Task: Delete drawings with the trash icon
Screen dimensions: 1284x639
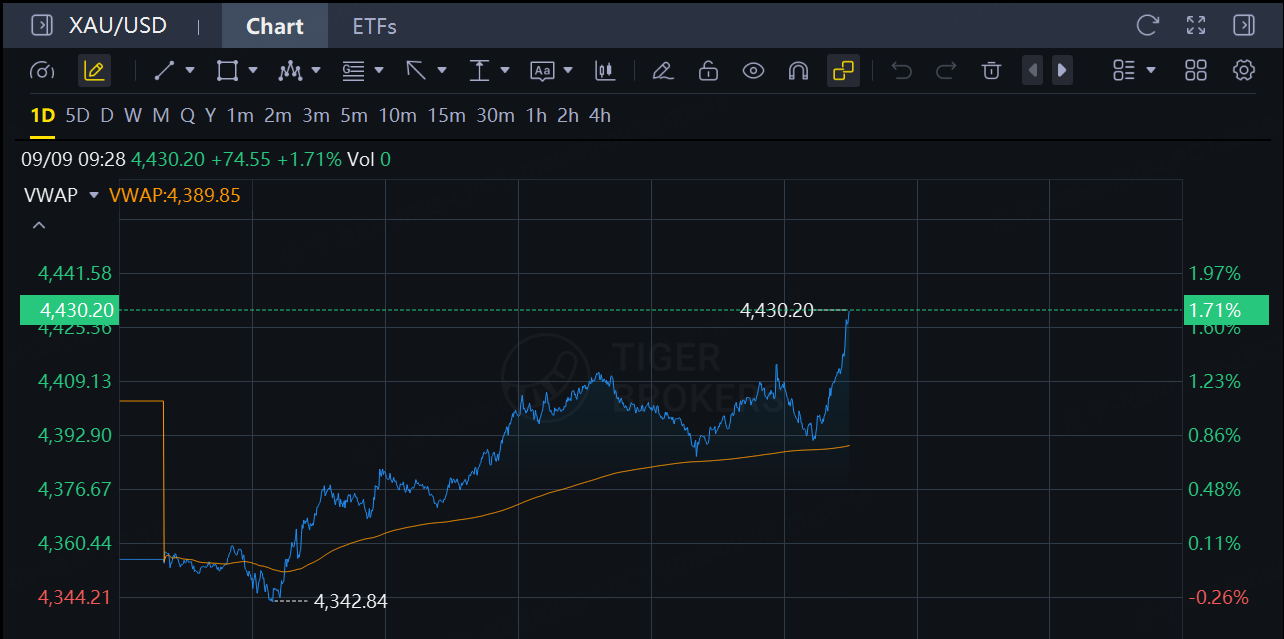Action: pos(991,70)
